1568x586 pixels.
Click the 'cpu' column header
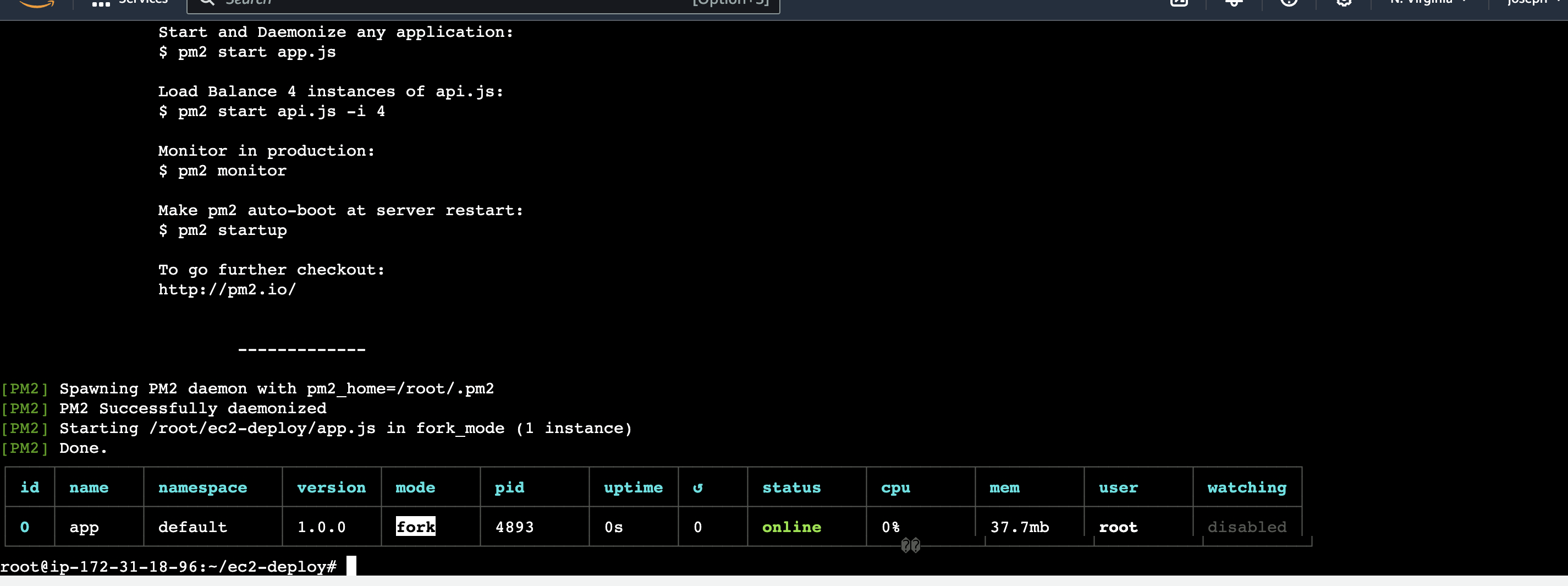(895, 489)
